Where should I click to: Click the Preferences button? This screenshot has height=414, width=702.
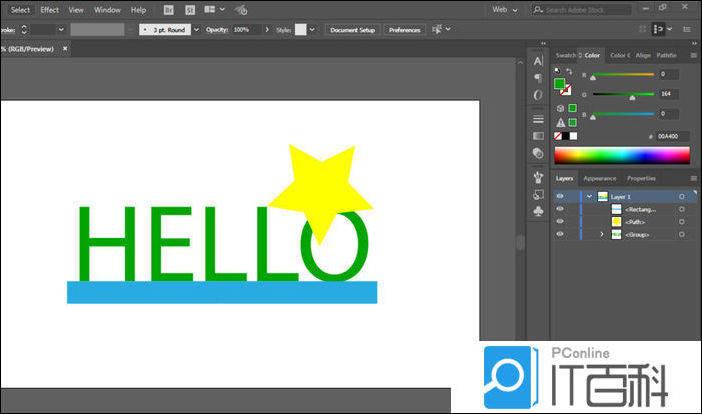(x=404, y=30)
